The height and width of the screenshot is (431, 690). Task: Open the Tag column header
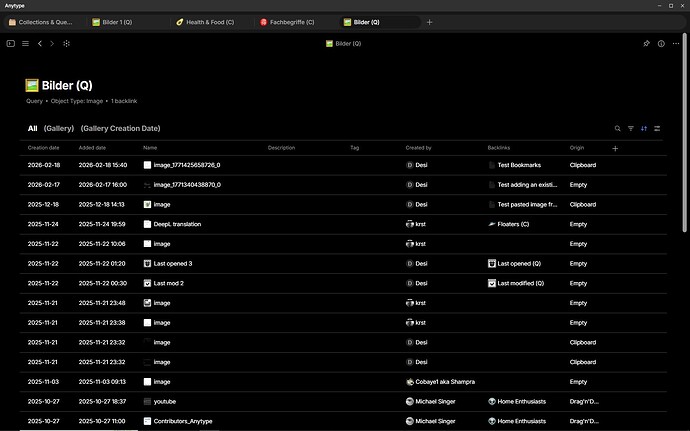355,148
